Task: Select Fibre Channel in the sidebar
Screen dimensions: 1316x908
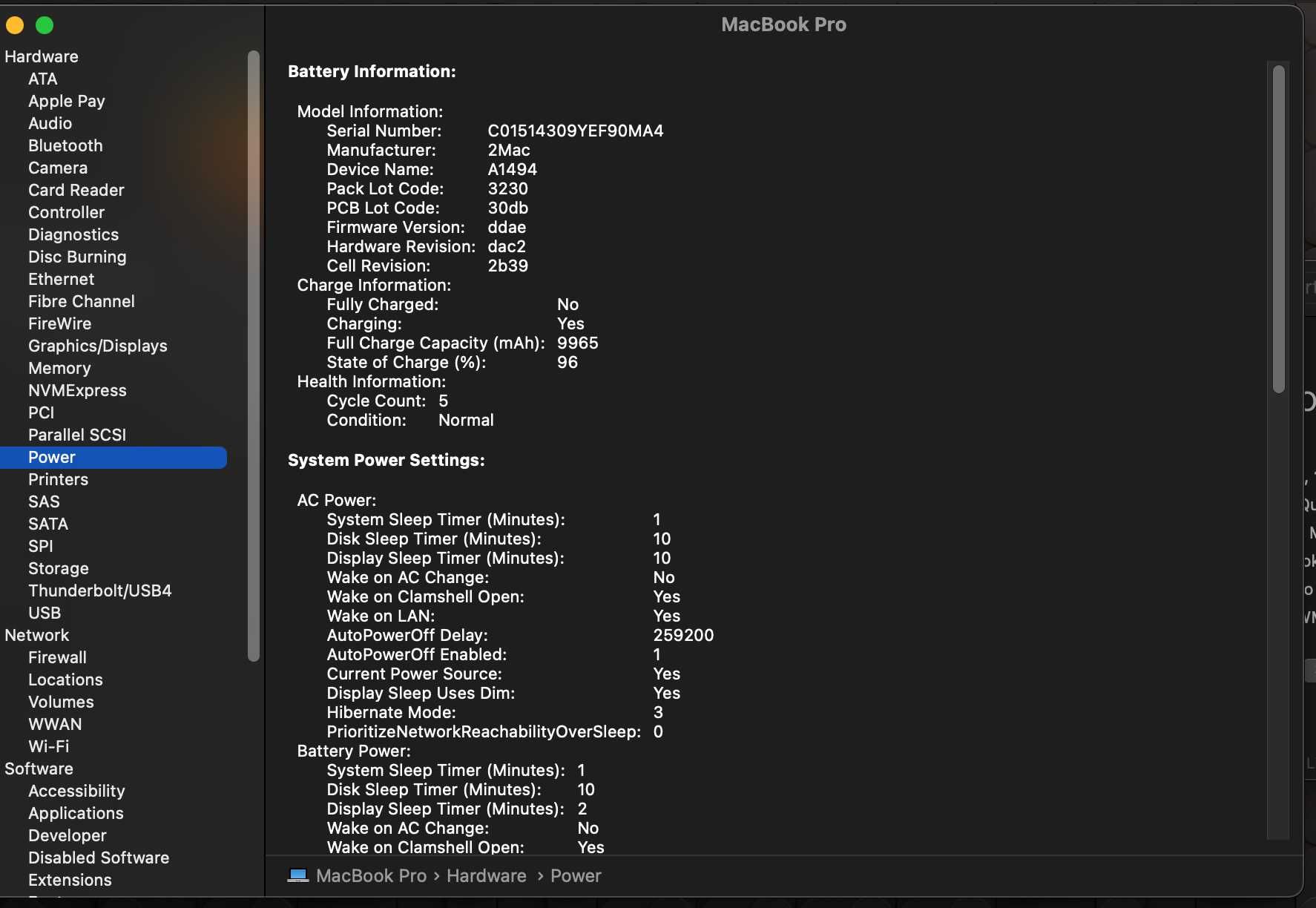Action: (x=82, y=301)
